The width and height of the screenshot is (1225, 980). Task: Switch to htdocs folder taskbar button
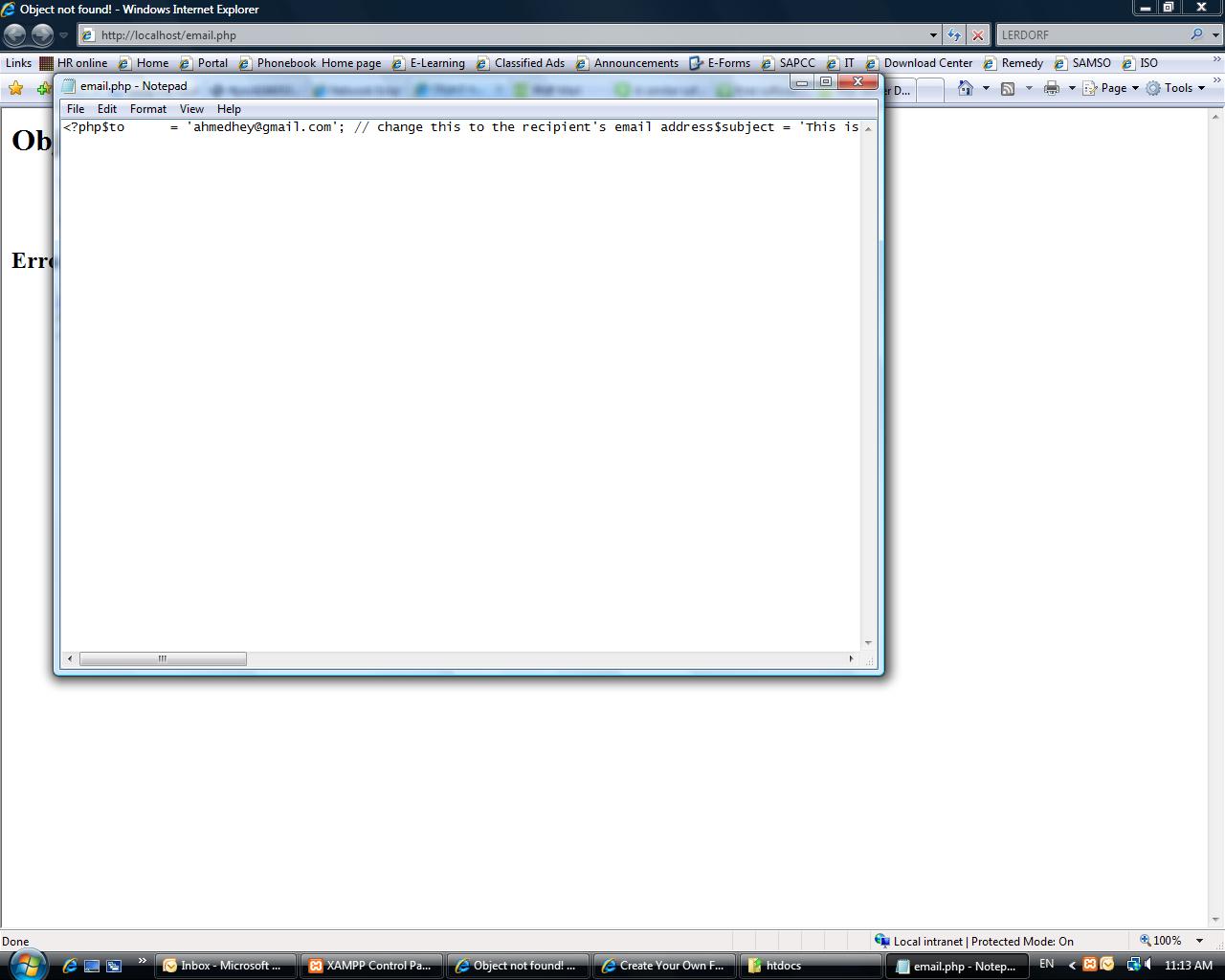pos(811,966)
